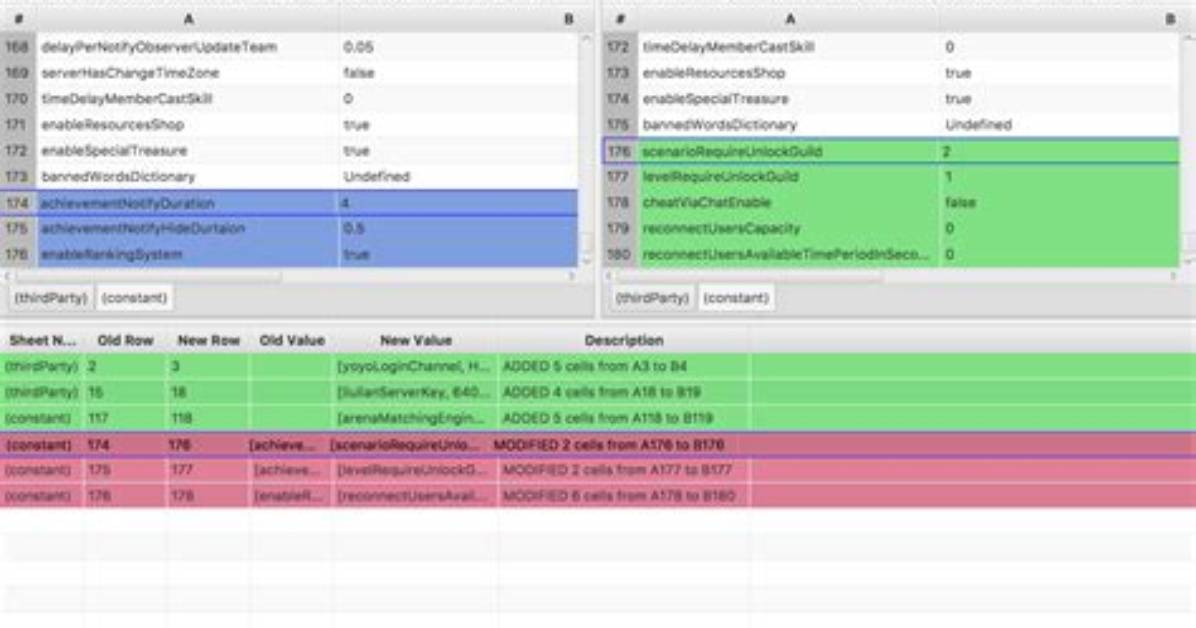
Task: Sort by New Row column header
Action: [x=208, y=340]
